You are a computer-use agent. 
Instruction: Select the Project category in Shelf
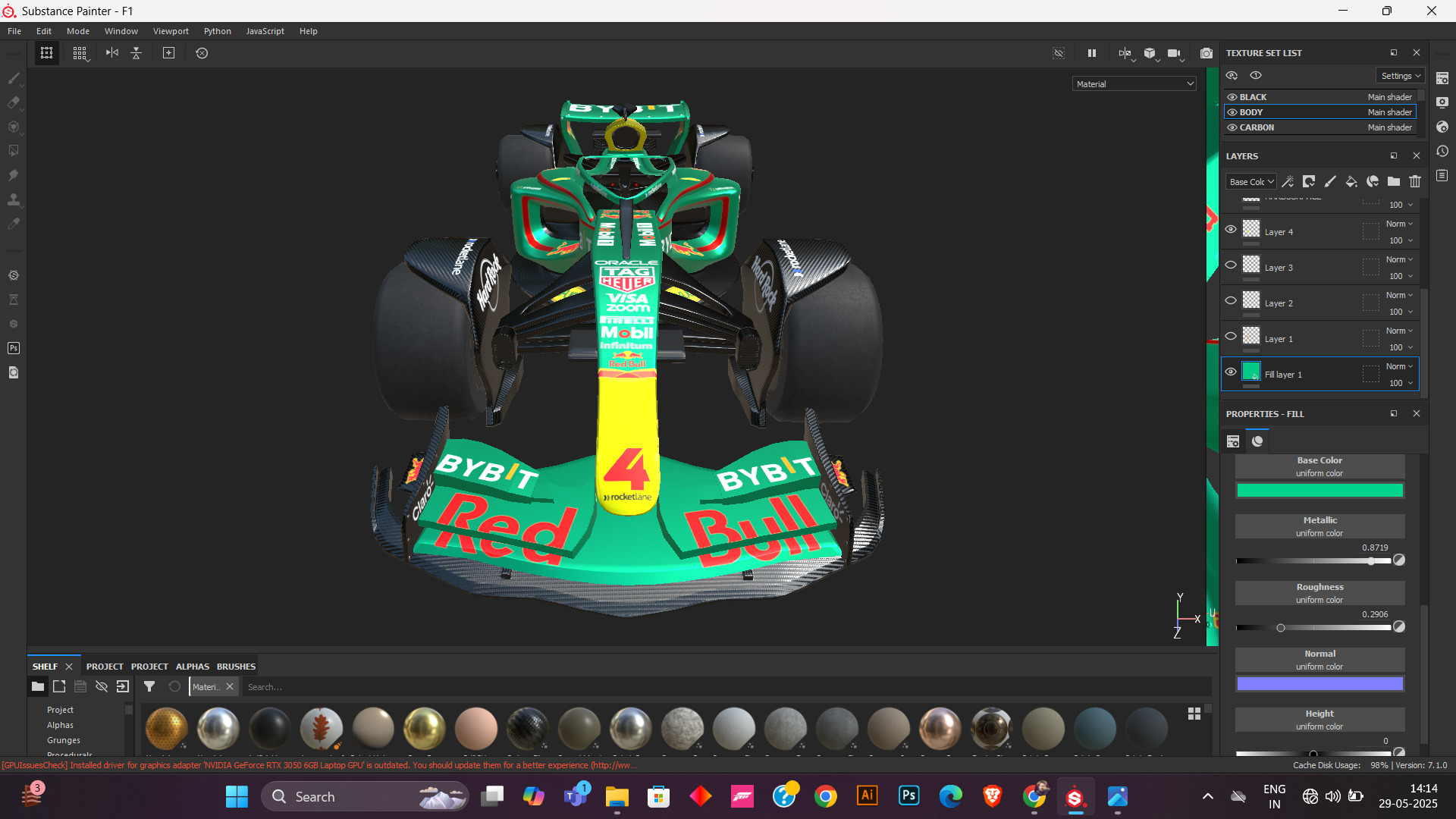(60, 710)
